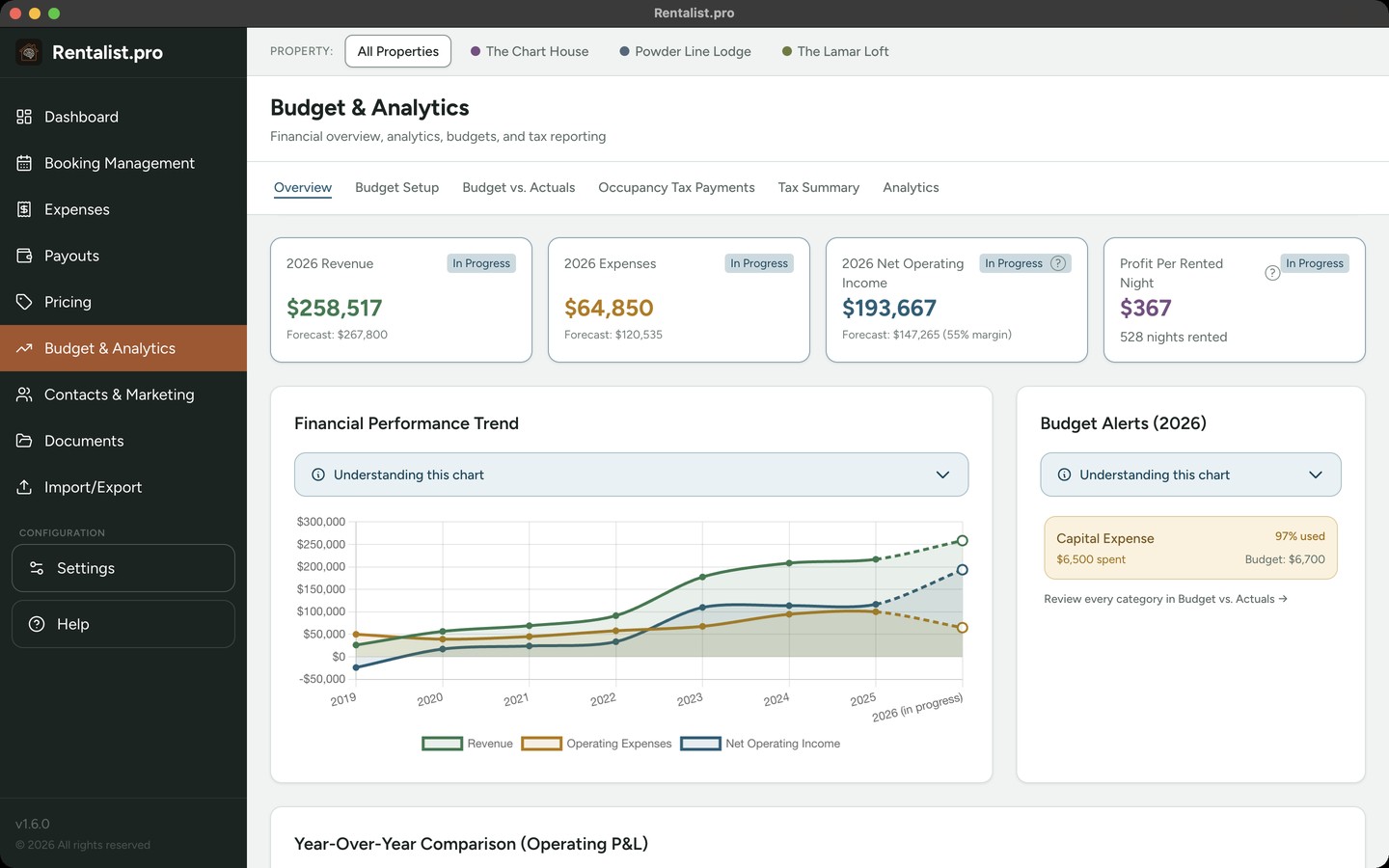Click the Settings sliders icon
This screenshot has width=1389, height=868.
point(37,568)
